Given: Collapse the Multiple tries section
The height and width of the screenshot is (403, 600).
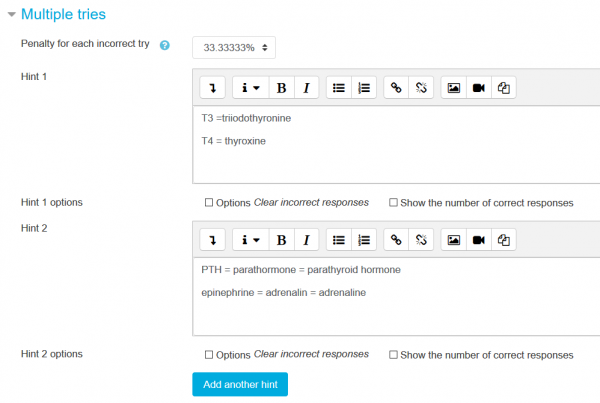Looking at the screenshot, I should pos(12,15).
